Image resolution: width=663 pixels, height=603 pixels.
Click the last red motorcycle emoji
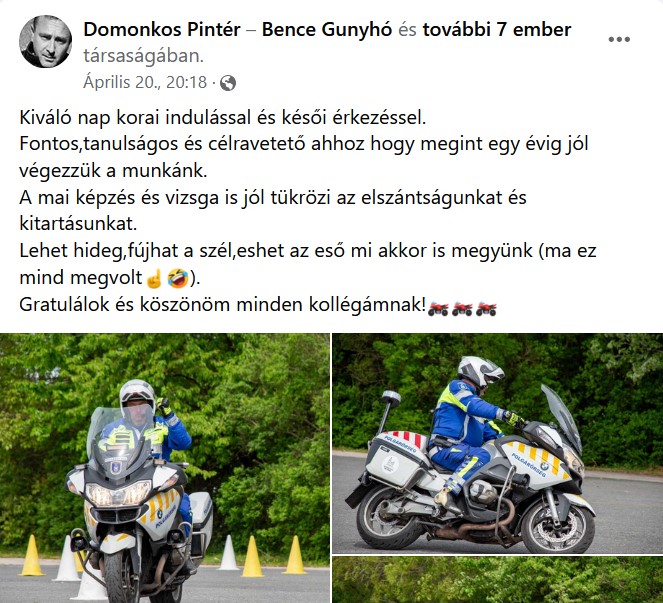[x=486, y=309]
